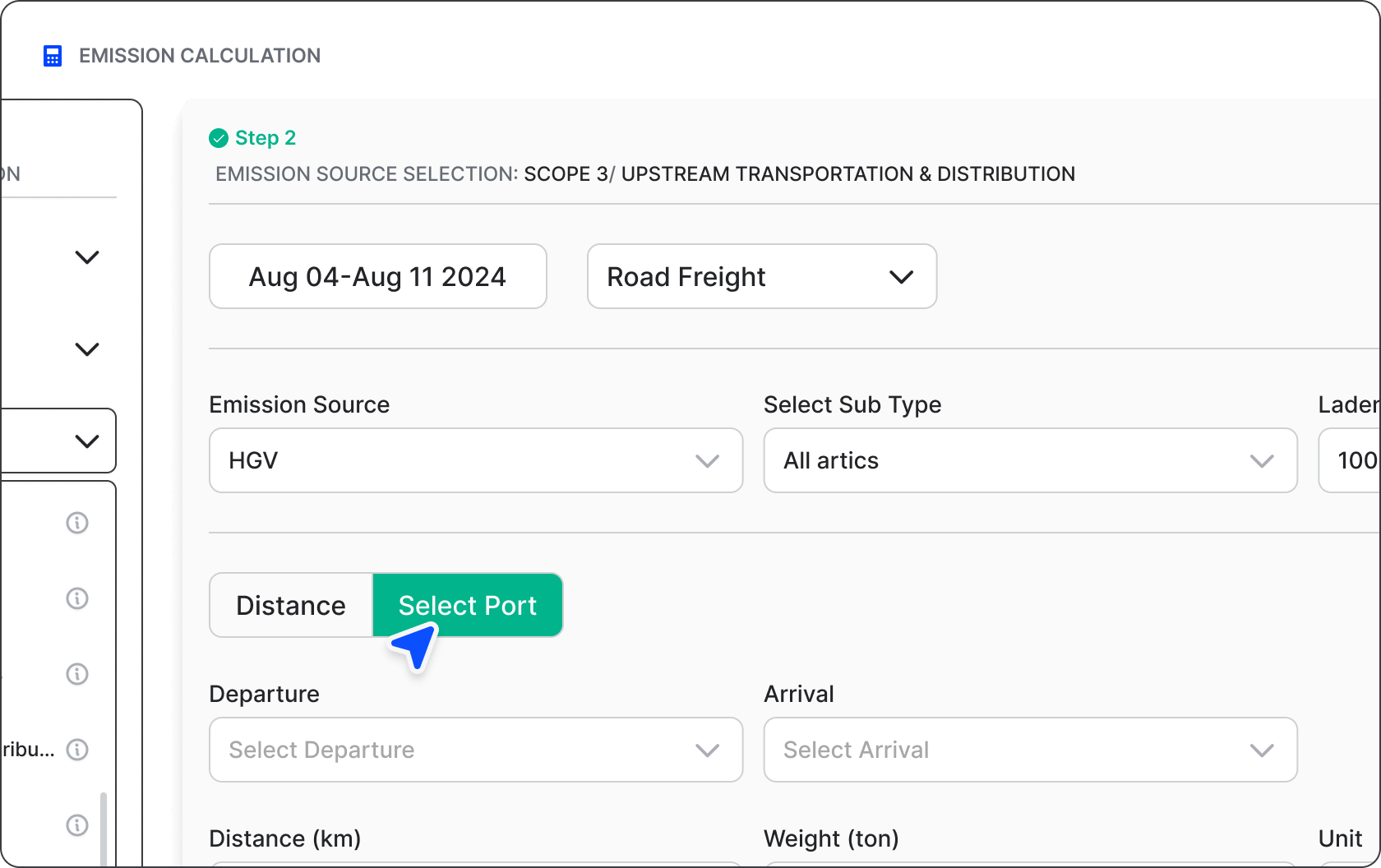Open the All artics Sub Type dropdown
1381x868 pixels.
(1031, 460)
